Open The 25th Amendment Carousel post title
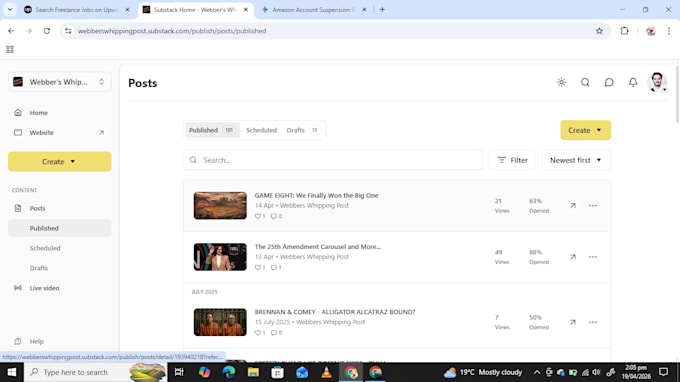The height and width of the screenshot is (382, 680). tap(317, 247)
